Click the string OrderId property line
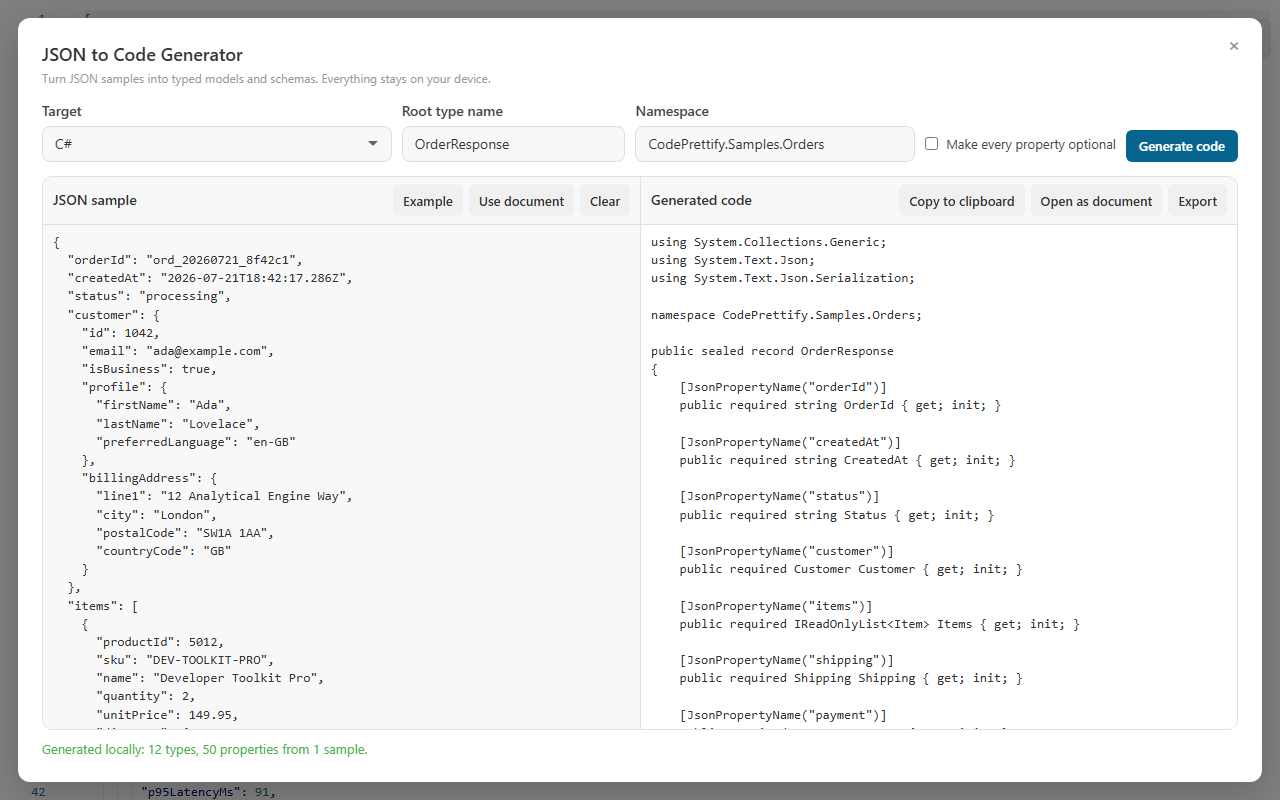Image resolution: width=1280 pixels, height=800 pixels. (x=840, y=405)
